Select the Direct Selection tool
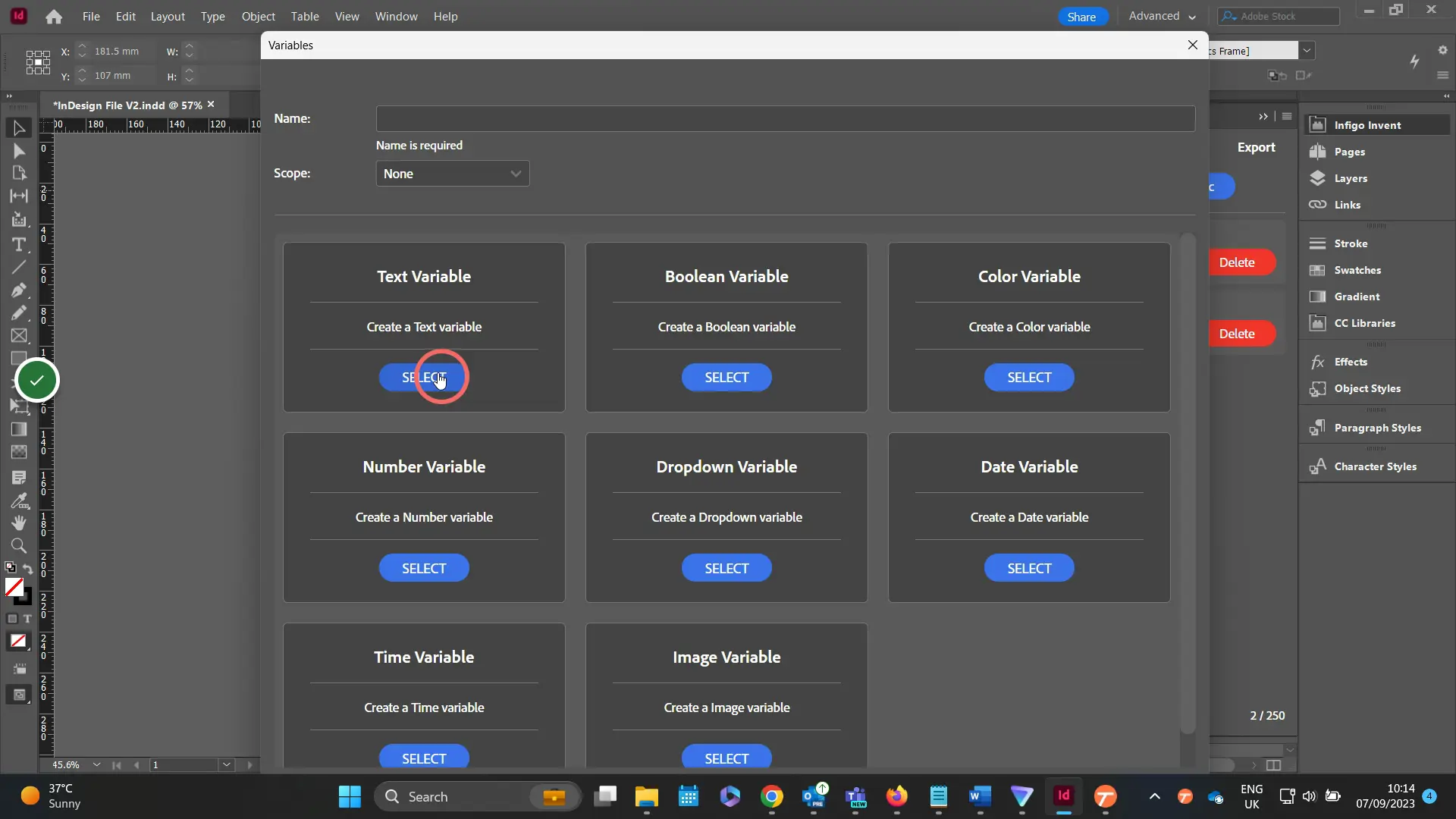The height and width of the screenshot is (819, 1456). coord(19,151)
